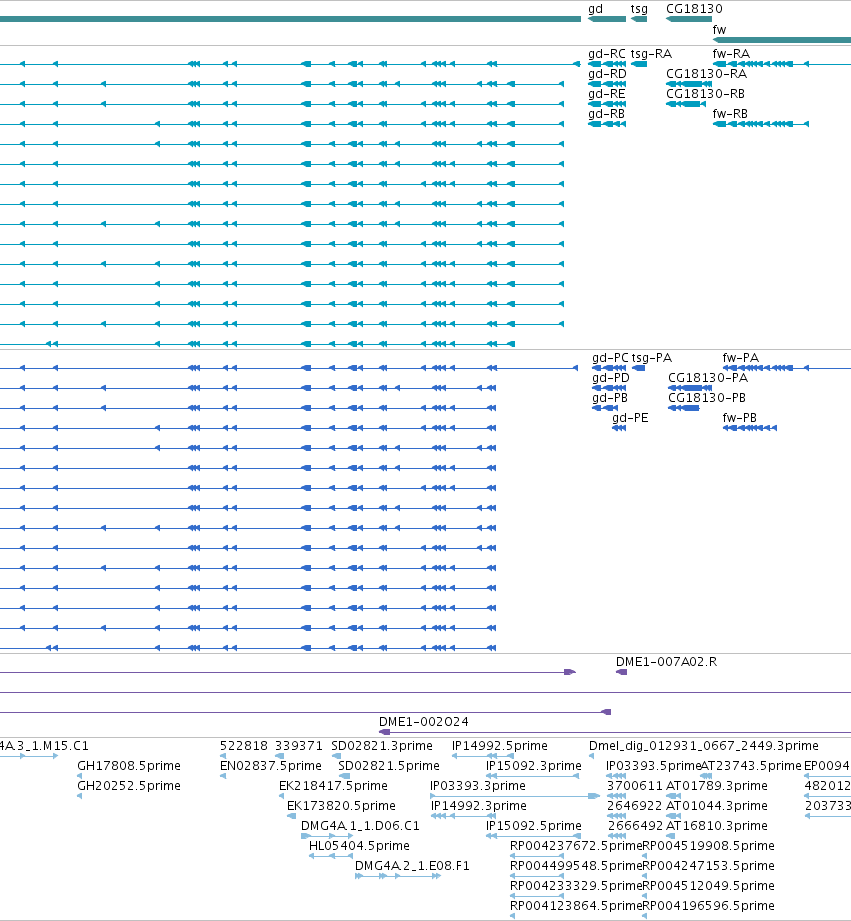Open protein gd-PB
851x921 pixels.
click(610, 398)
